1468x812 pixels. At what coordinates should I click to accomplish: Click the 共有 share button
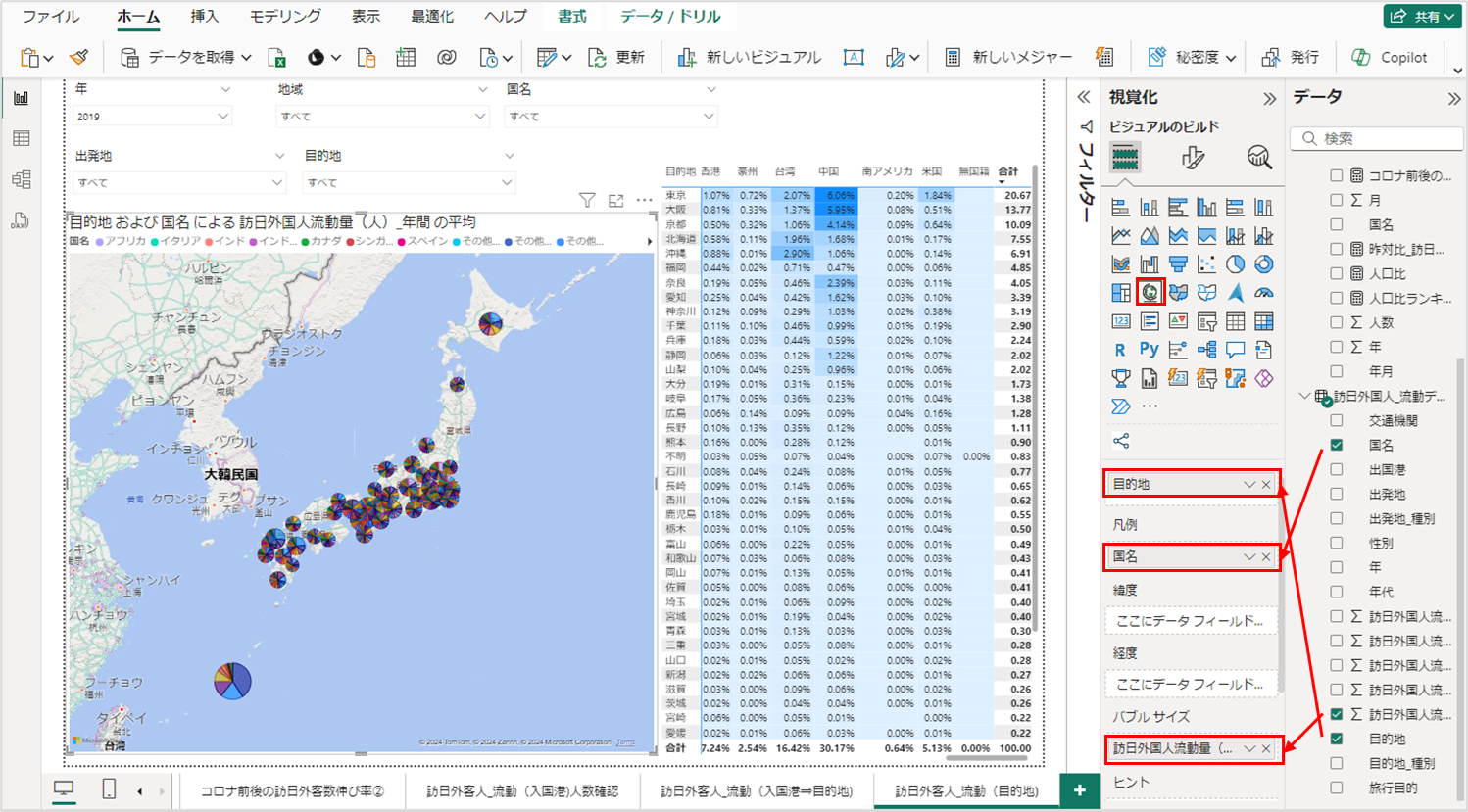(x=1422, y=17)
